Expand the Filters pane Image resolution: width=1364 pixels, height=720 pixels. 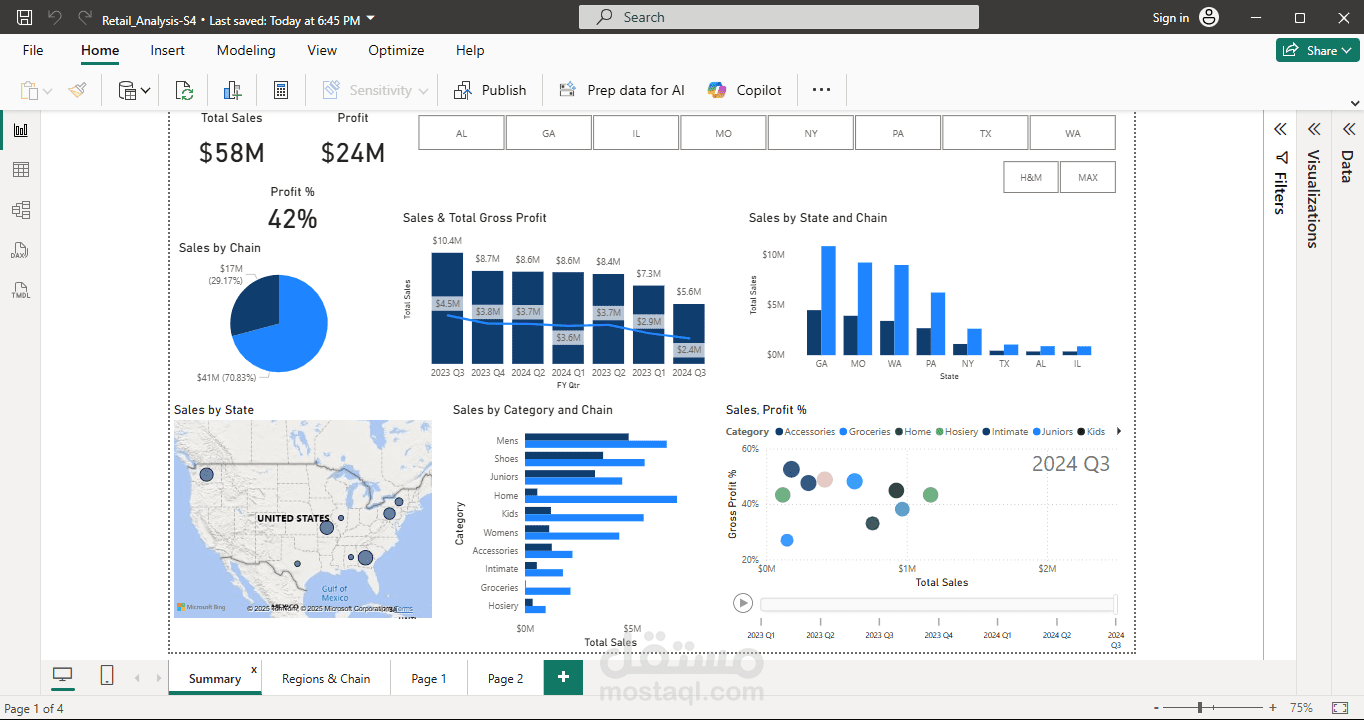[1279, 129]
